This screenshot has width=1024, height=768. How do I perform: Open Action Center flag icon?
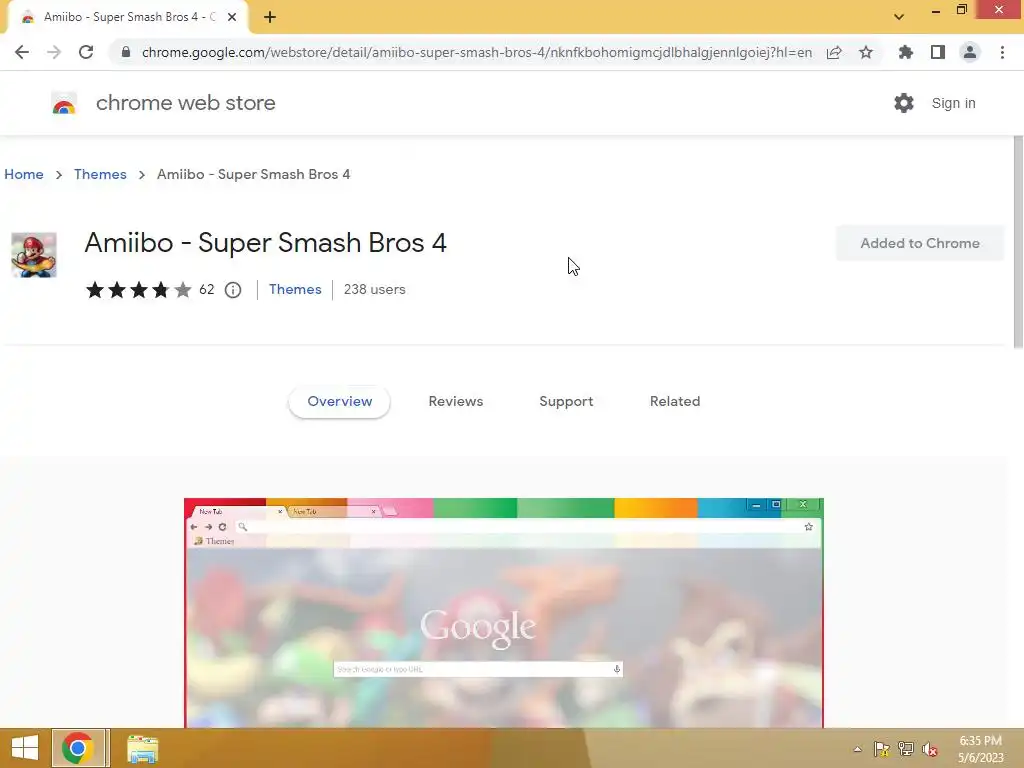882,749
